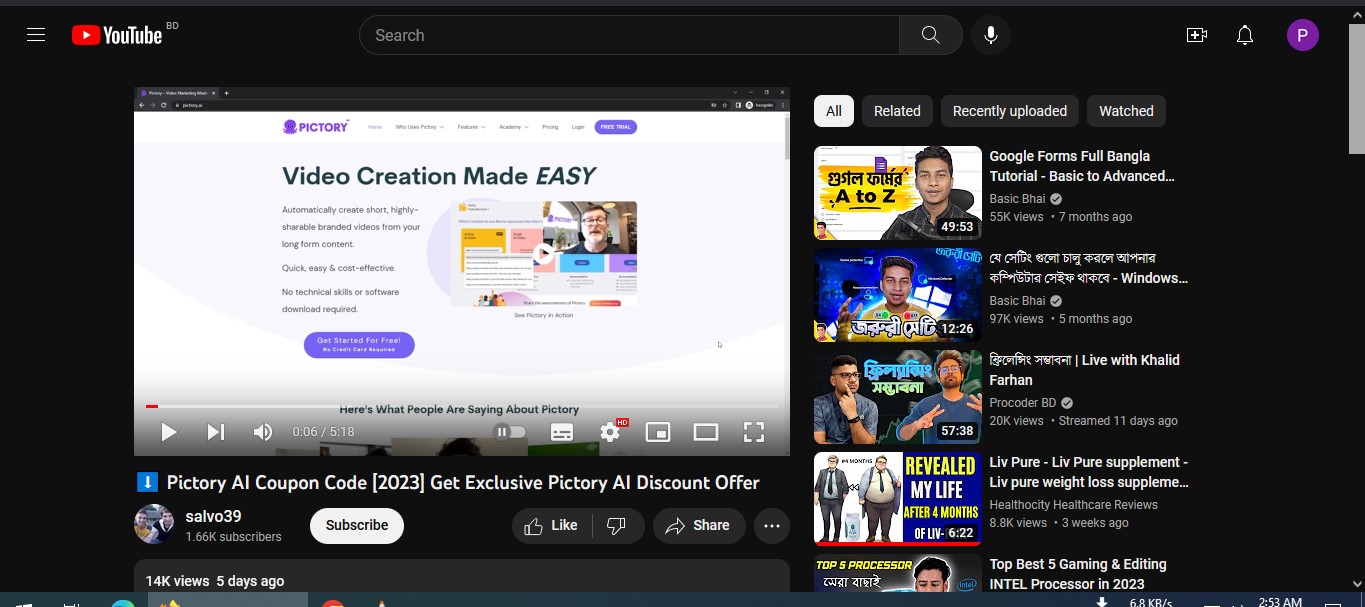This screenshot has width=1365, height=607.
Task: Click 1.66K subscribers text
Action: pyautogui.click(x=233, y=537)
